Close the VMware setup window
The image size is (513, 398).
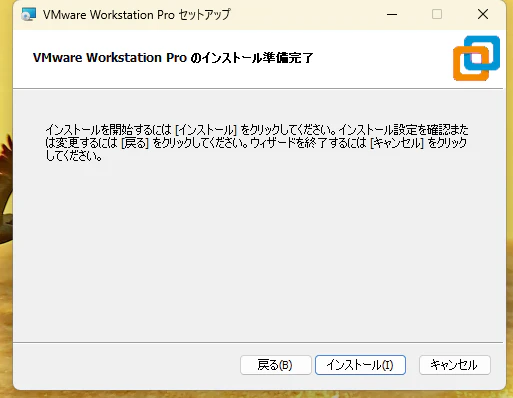(483, 14)
